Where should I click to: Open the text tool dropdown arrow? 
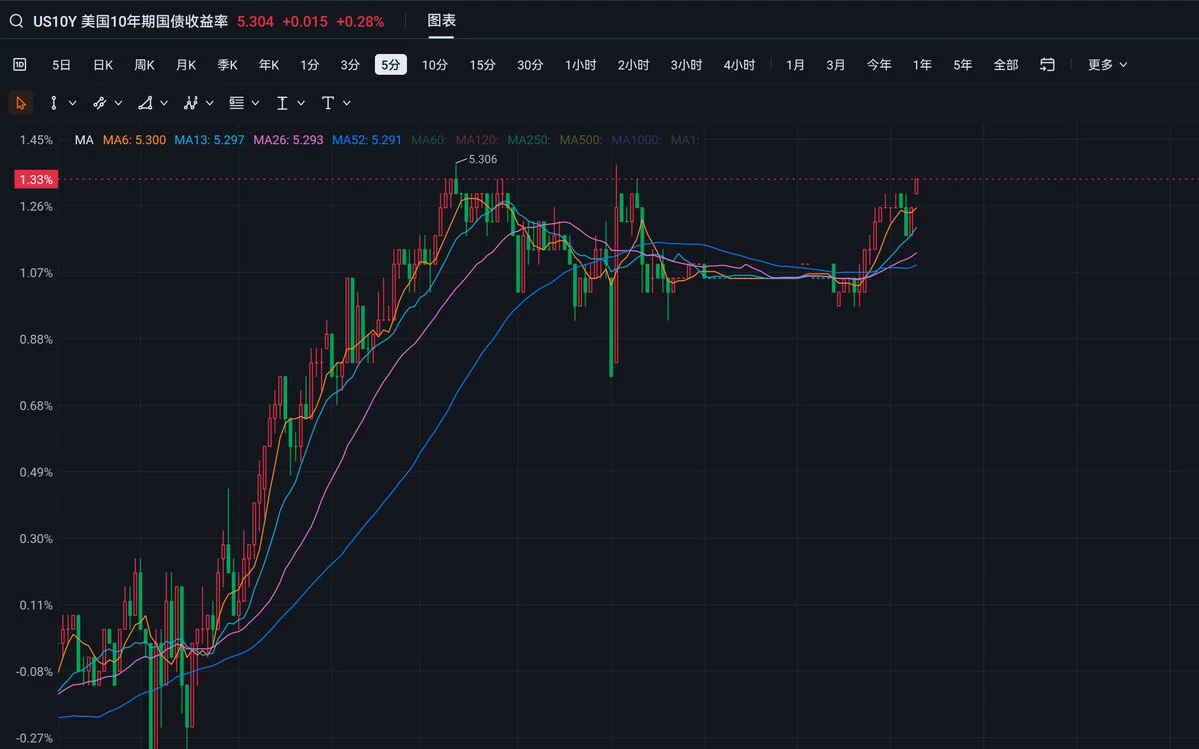347,103
